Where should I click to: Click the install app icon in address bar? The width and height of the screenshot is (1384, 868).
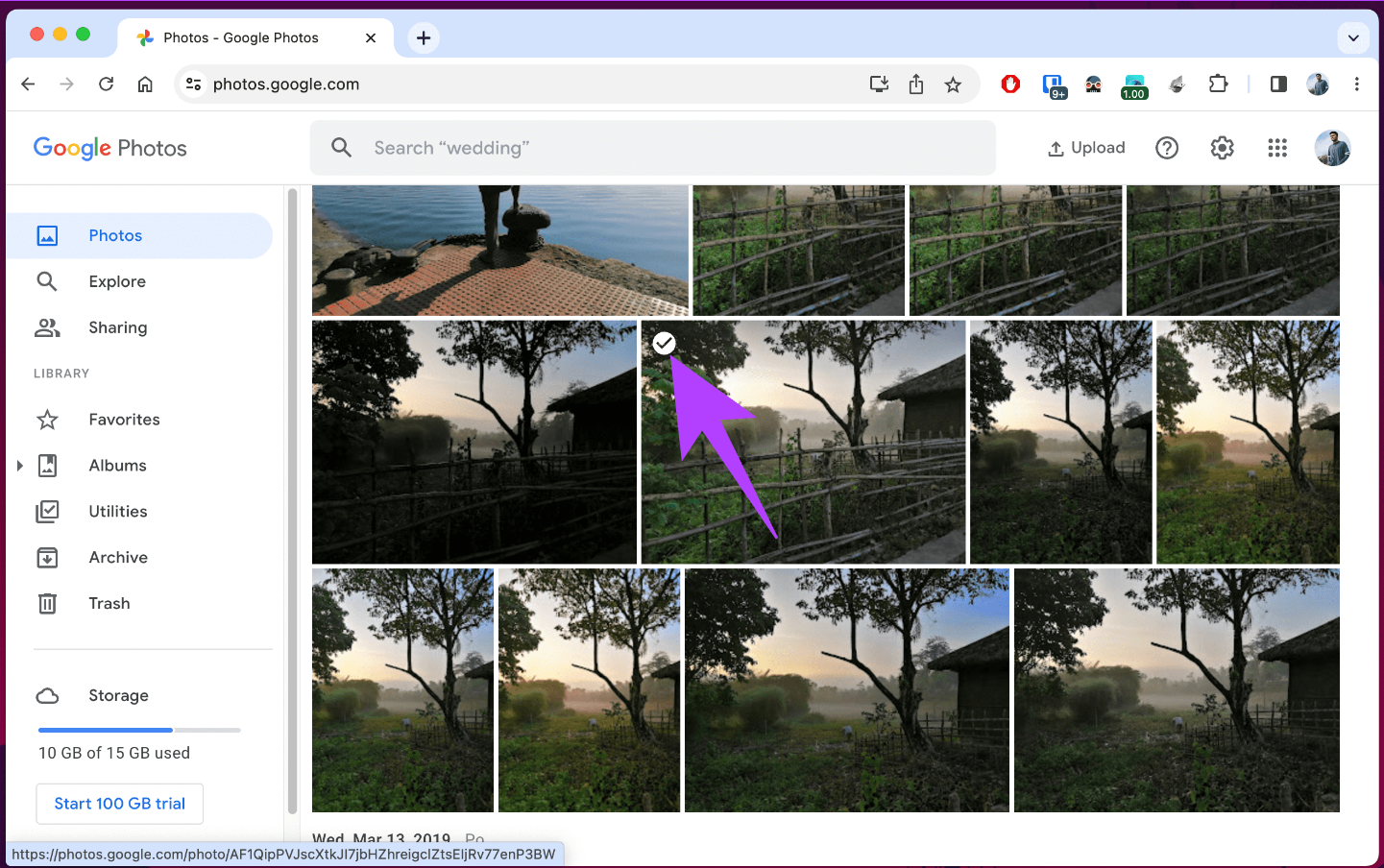[879, 84]
